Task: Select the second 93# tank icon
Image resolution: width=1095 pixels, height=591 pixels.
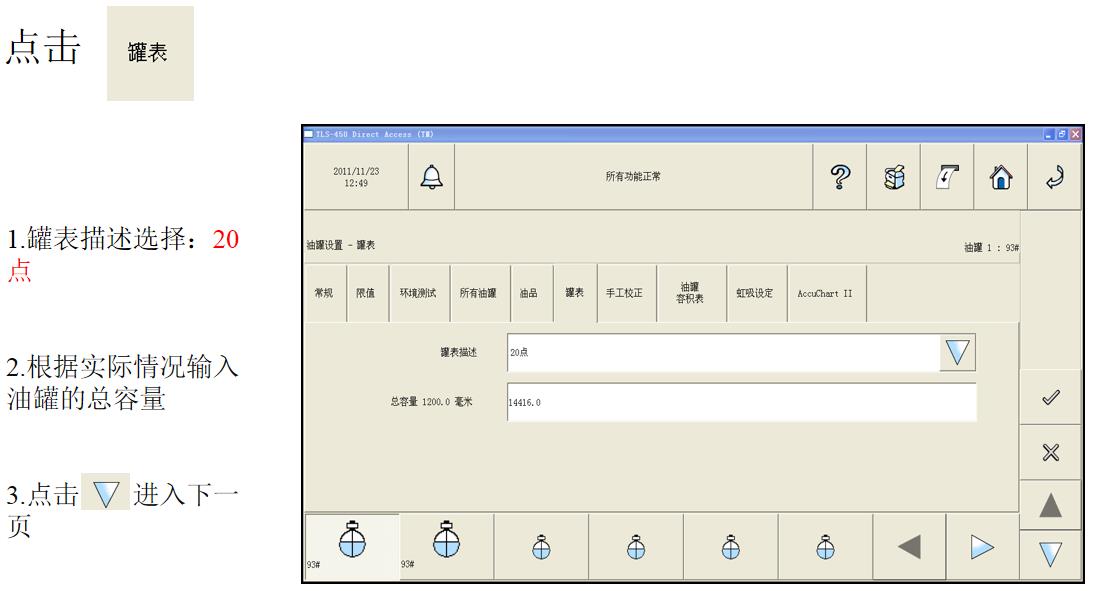Action: coord(446,547)
